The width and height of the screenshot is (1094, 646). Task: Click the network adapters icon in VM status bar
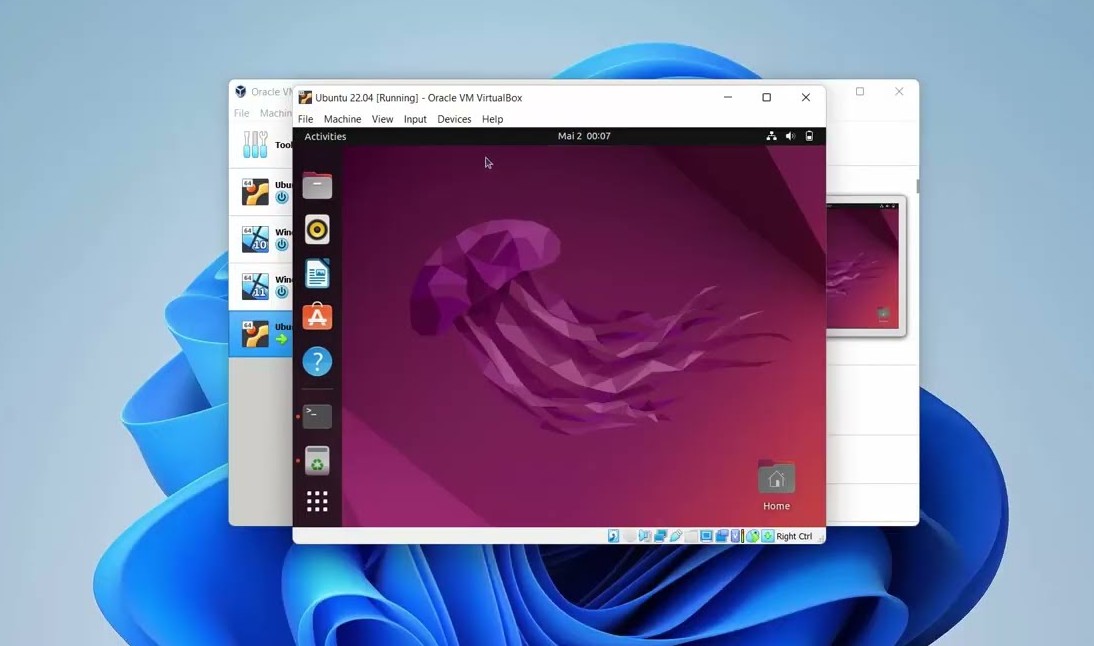(661, 536)
